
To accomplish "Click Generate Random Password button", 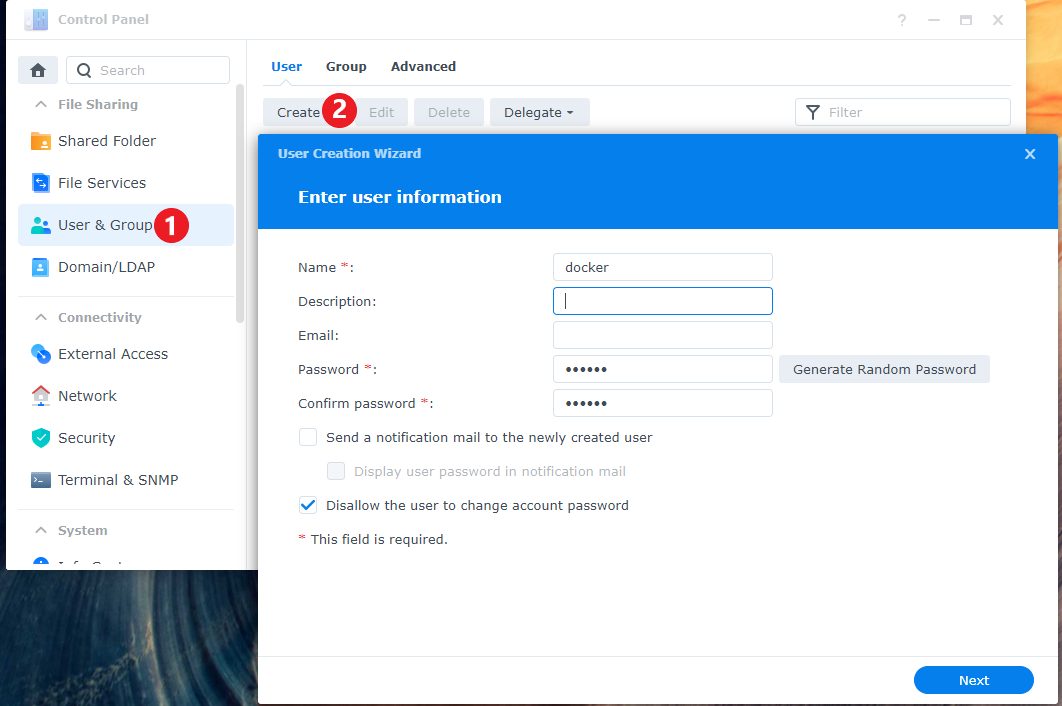I will (x=884, y=369).
